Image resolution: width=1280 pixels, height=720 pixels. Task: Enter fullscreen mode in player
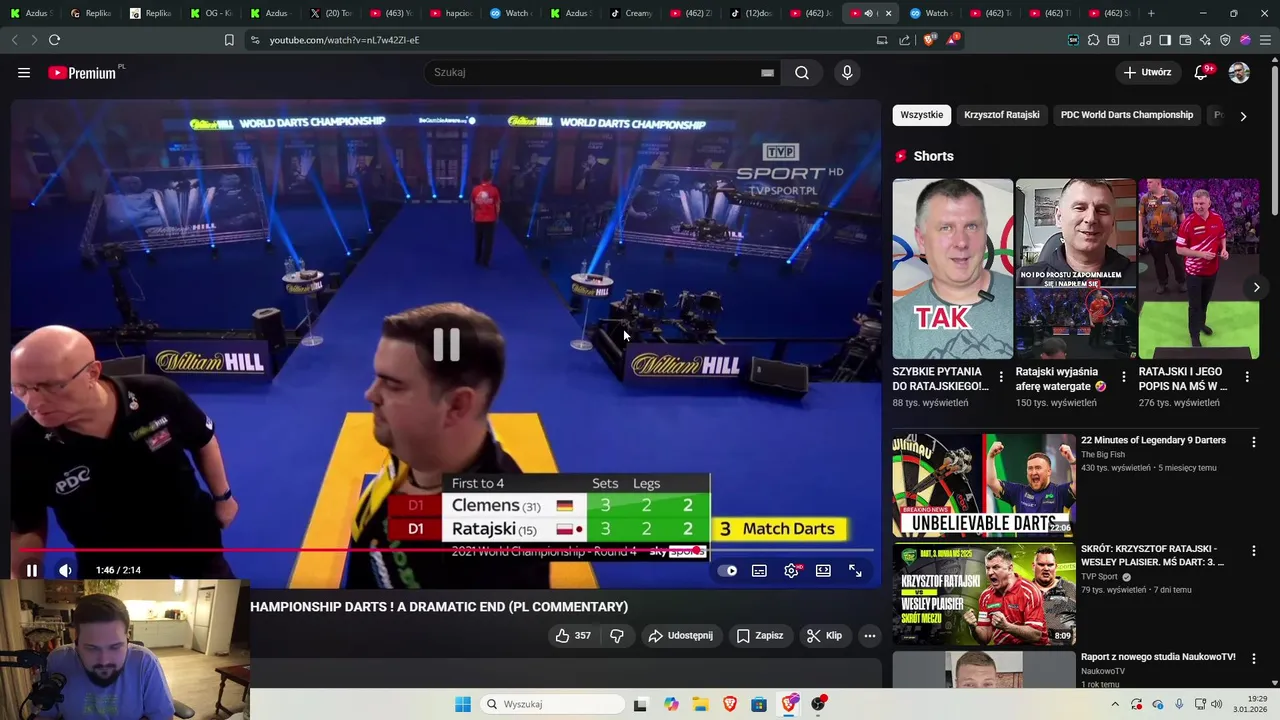(x=855, y=571)
